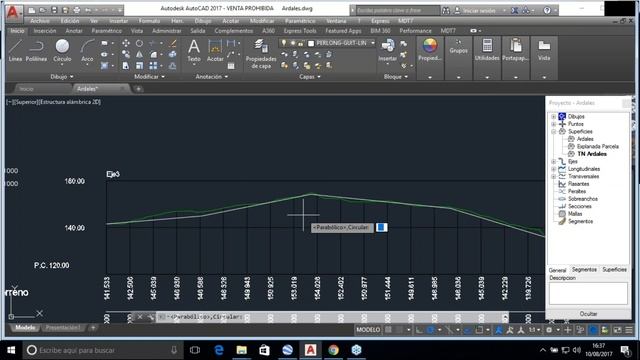
Task: Click the command line input
Action: (331, 317)
